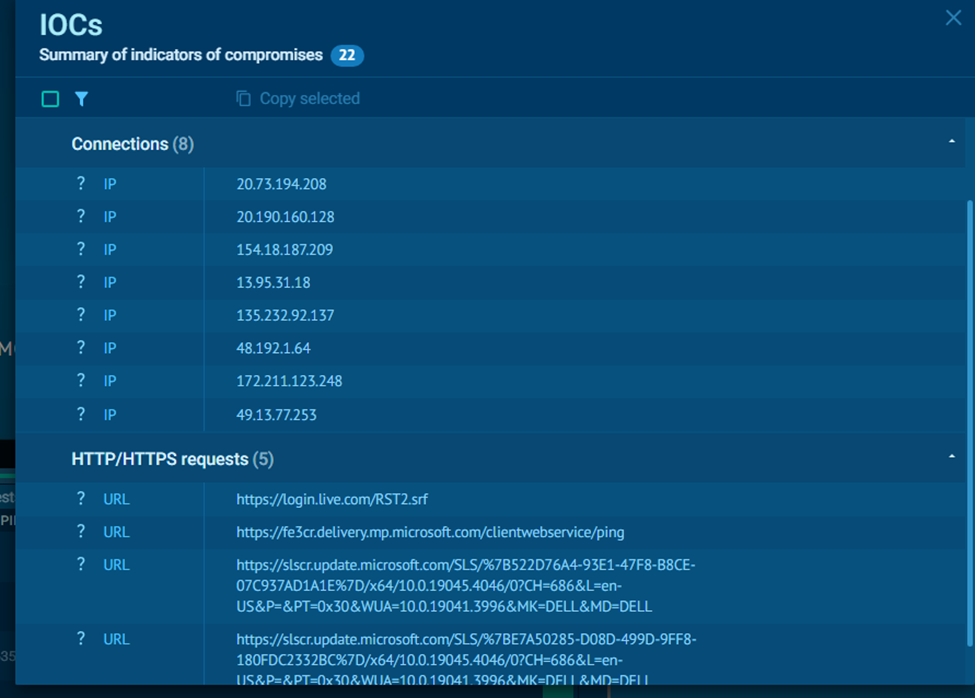Click the IP type label beside 13.95.31.18
This screenshot has height=698, width=975.
[x=110, y=283]
